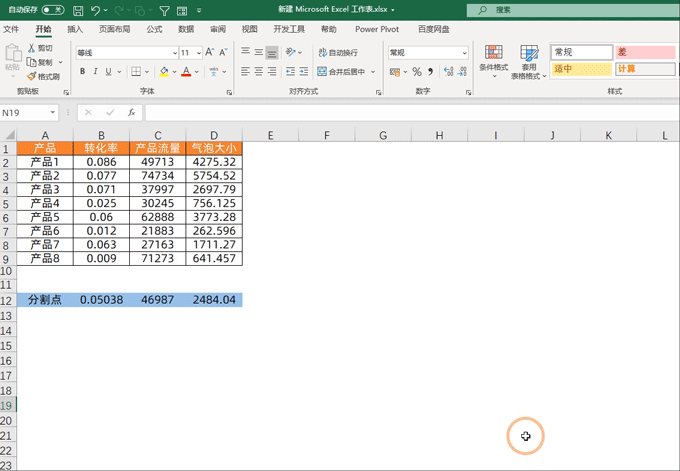Image resolution: width=680 pixels, height=471 pixels.
Task: Apply the 差 (Bad) cell style
Action: coord(644,52)
